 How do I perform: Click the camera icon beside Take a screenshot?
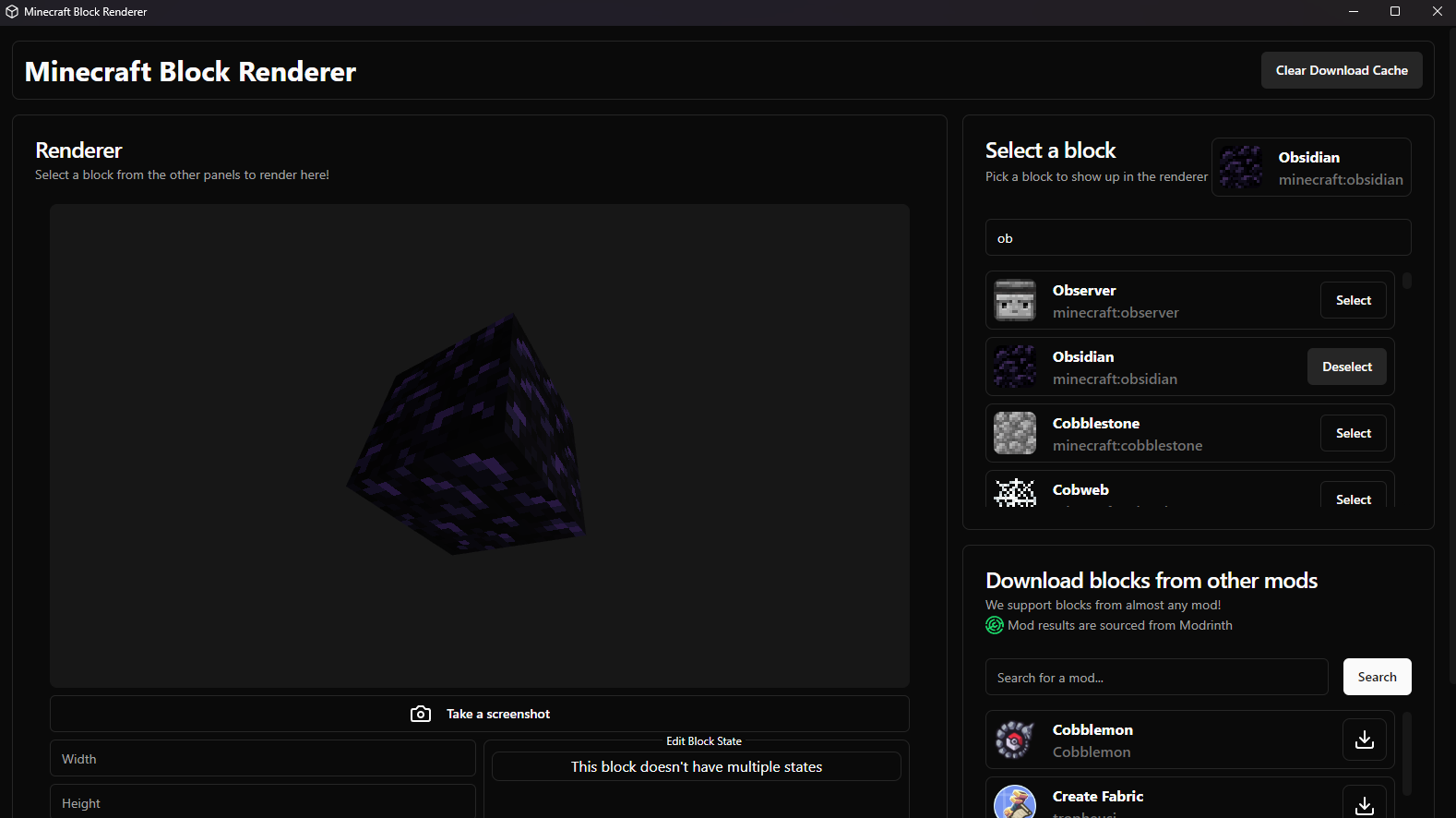[x=421, y=714]
